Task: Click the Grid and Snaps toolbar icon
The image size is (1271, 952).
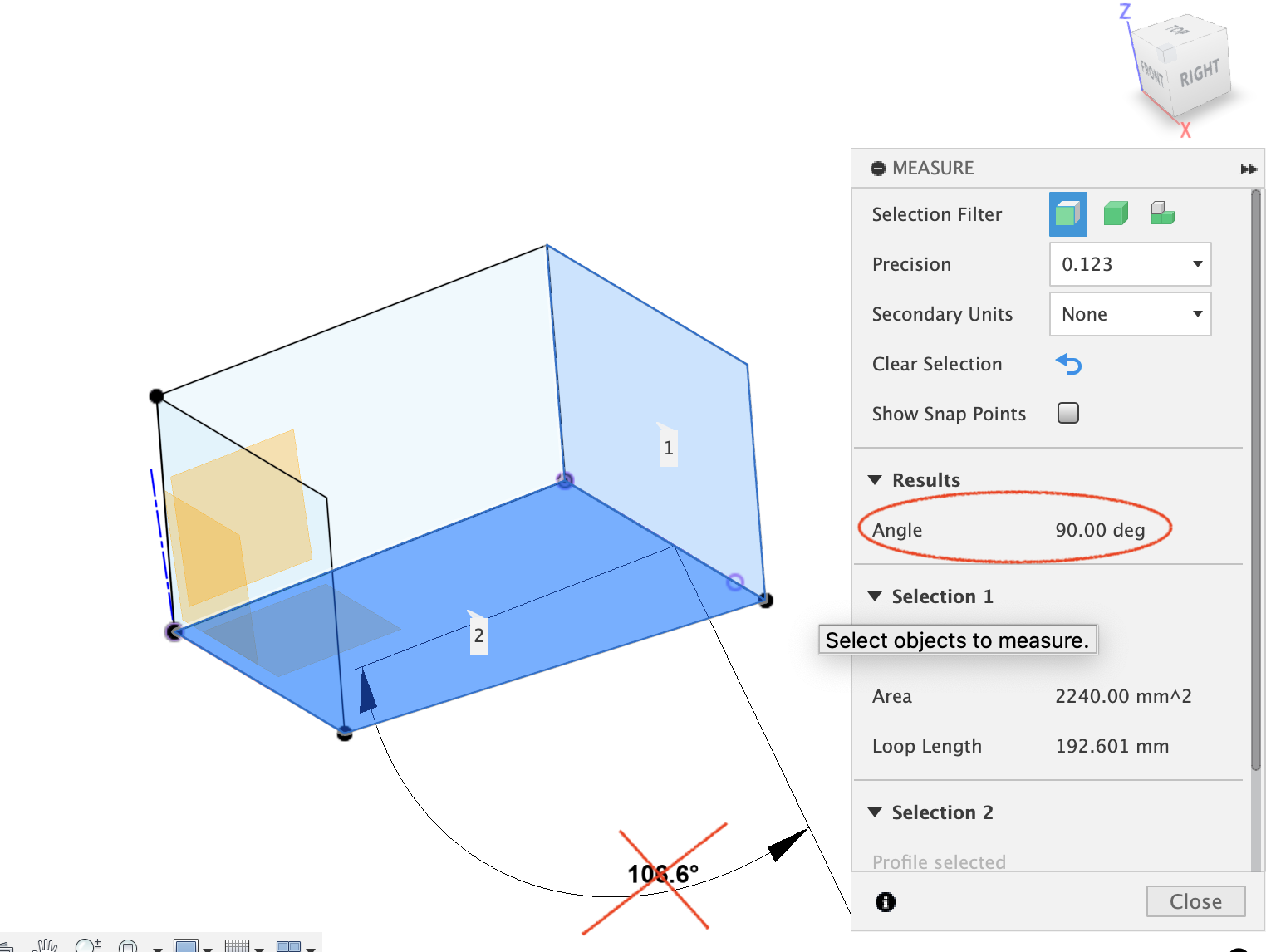Action: [x=238, y=945]
